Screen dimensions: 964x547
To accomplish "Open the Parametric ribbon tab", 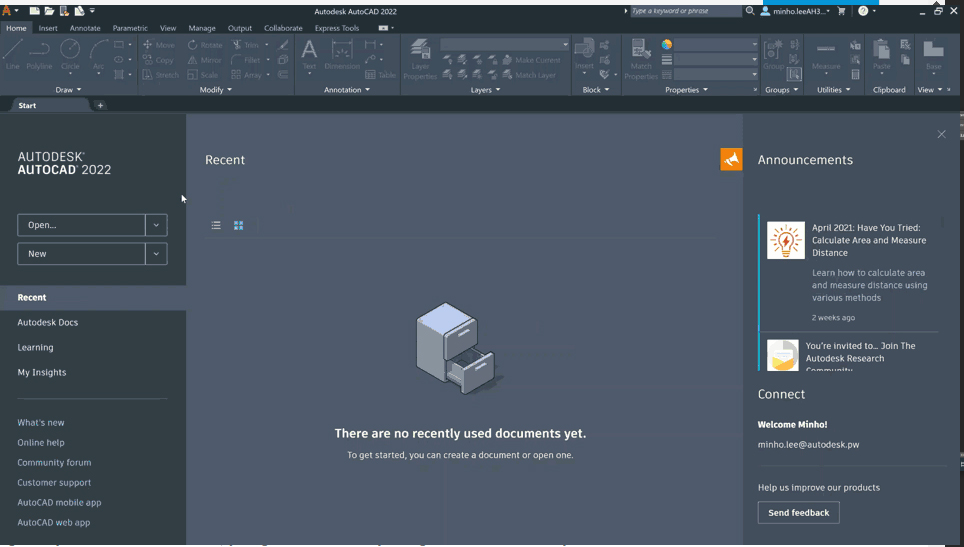I will click(130, 28).
